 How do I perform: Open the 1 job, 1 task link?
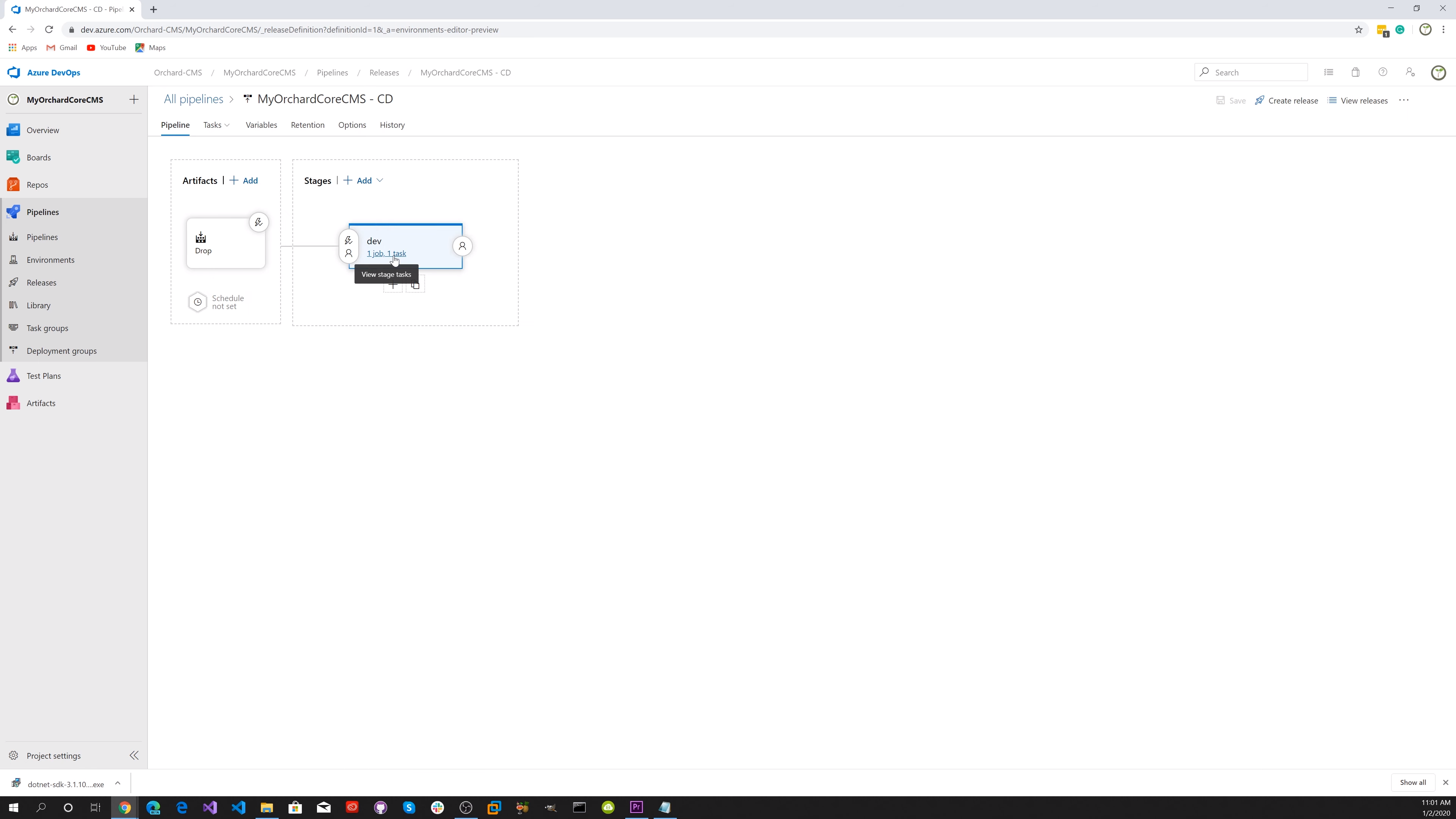click(386, 253)
